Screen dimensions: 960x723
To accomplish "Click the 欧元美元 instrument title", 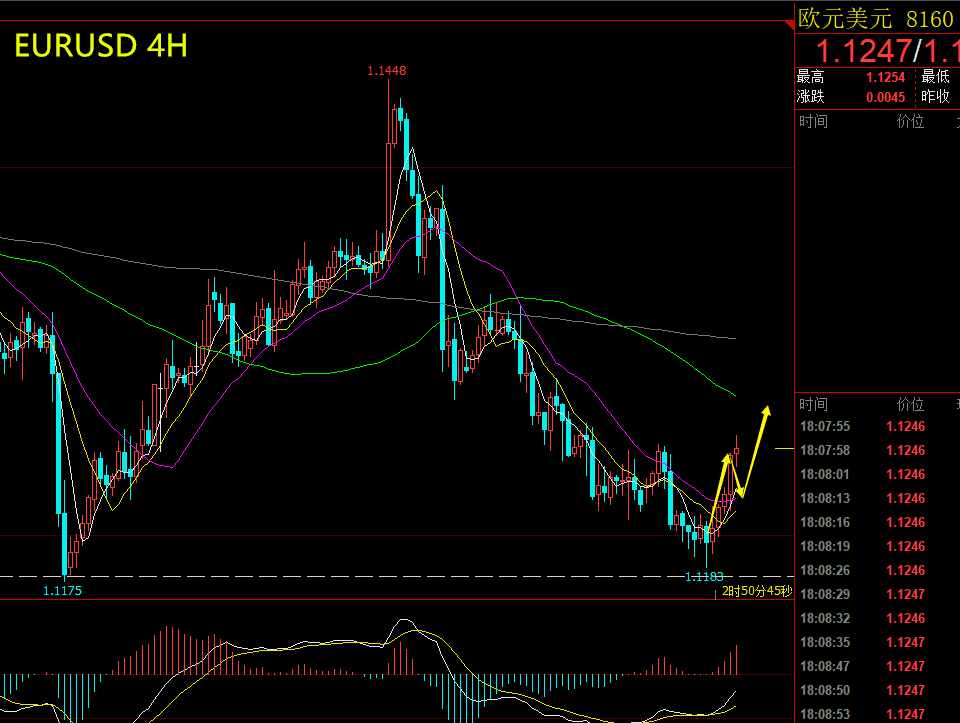I will pos(845,19).
